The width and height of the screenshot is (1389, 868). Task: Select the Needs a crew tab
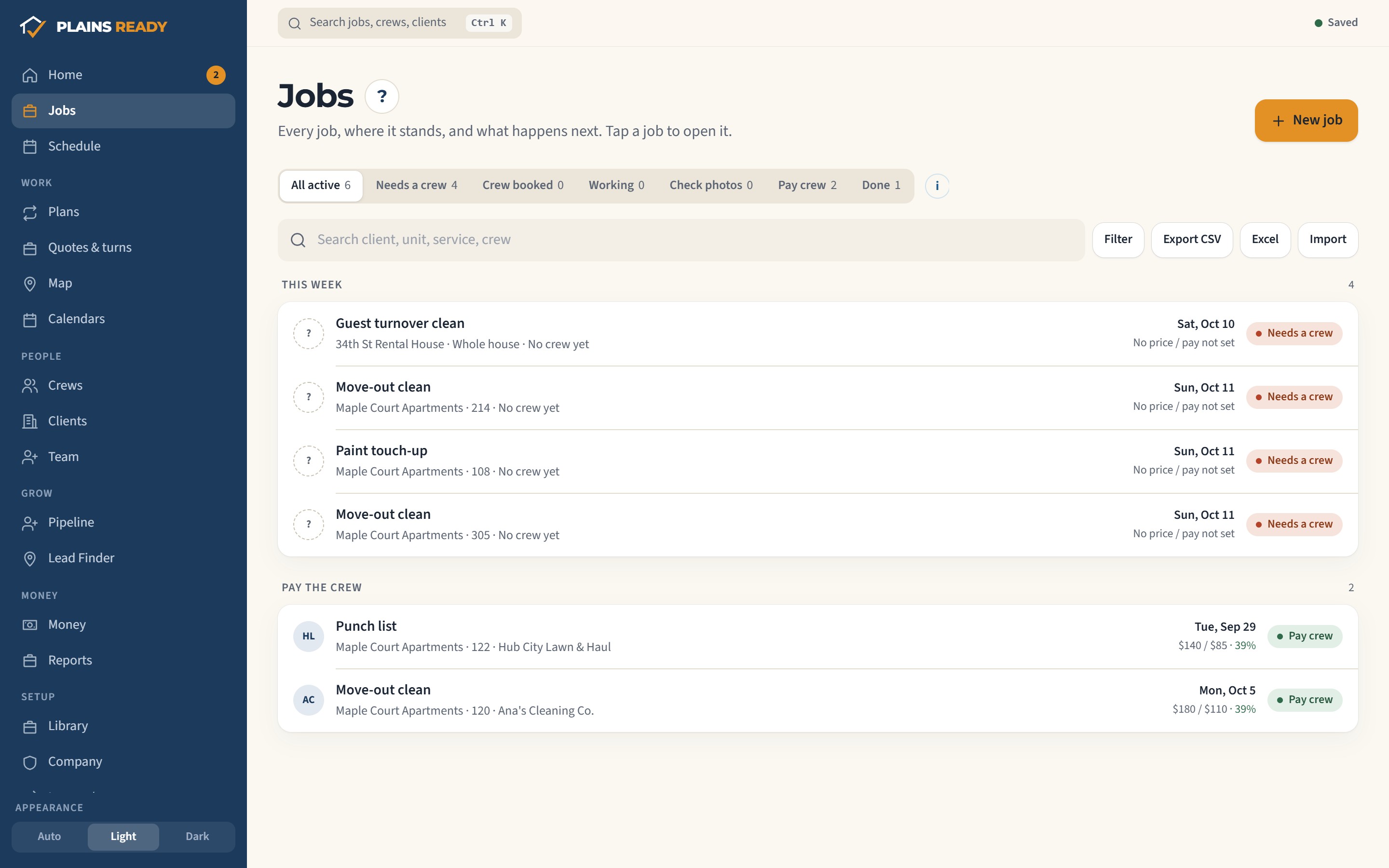point(417,186)
